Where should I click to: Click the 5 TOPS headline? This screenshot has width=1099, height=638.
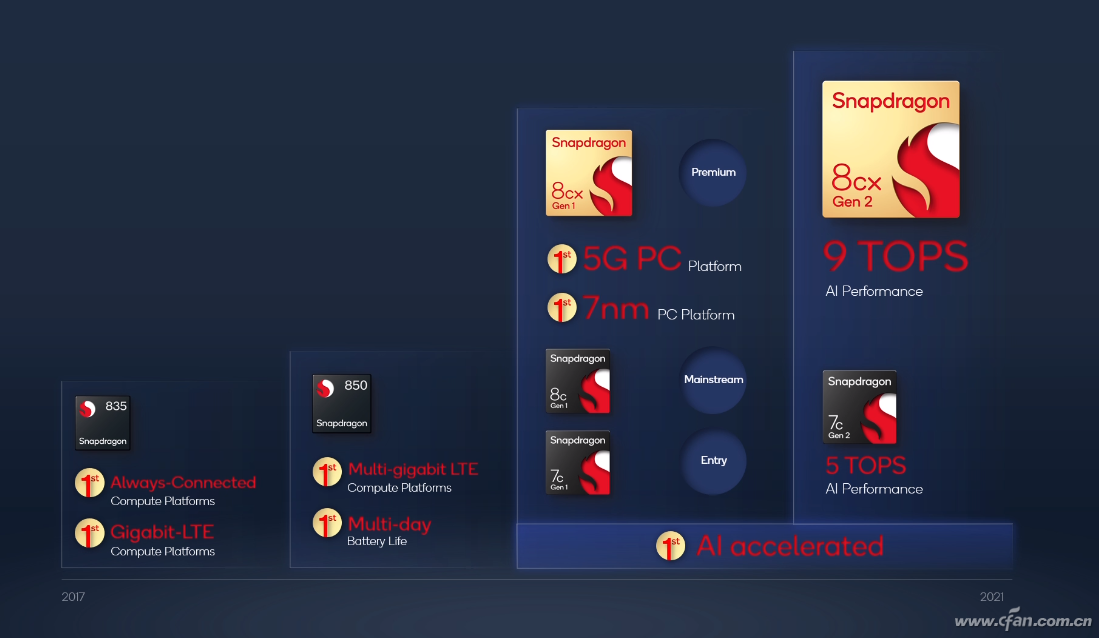(866, 466)
